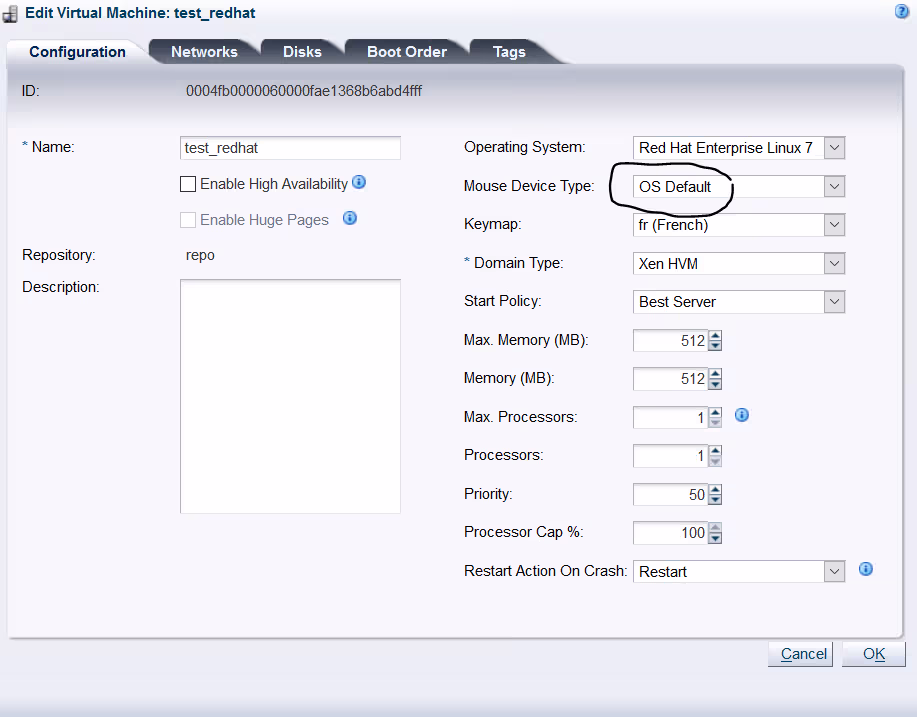Click inside the Description text area
The image size is (917, 717).
290,396
